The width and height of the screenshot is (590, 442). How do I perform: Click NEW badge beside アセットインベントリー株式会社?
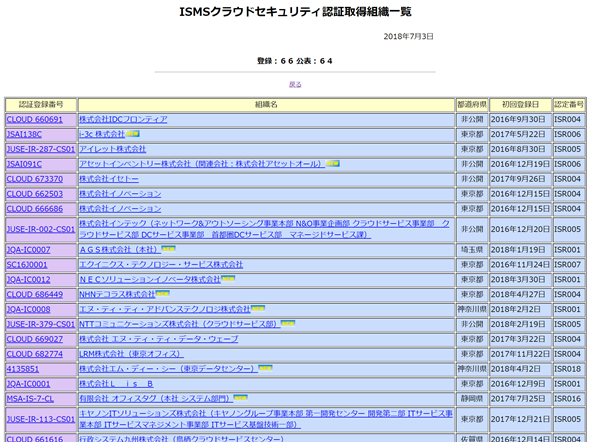coord(333,163)
